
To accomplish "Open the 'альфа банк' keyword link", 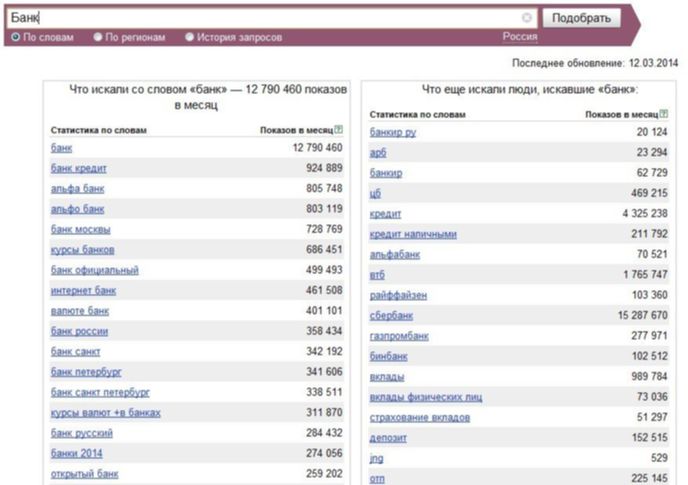I will coord(78,189).
